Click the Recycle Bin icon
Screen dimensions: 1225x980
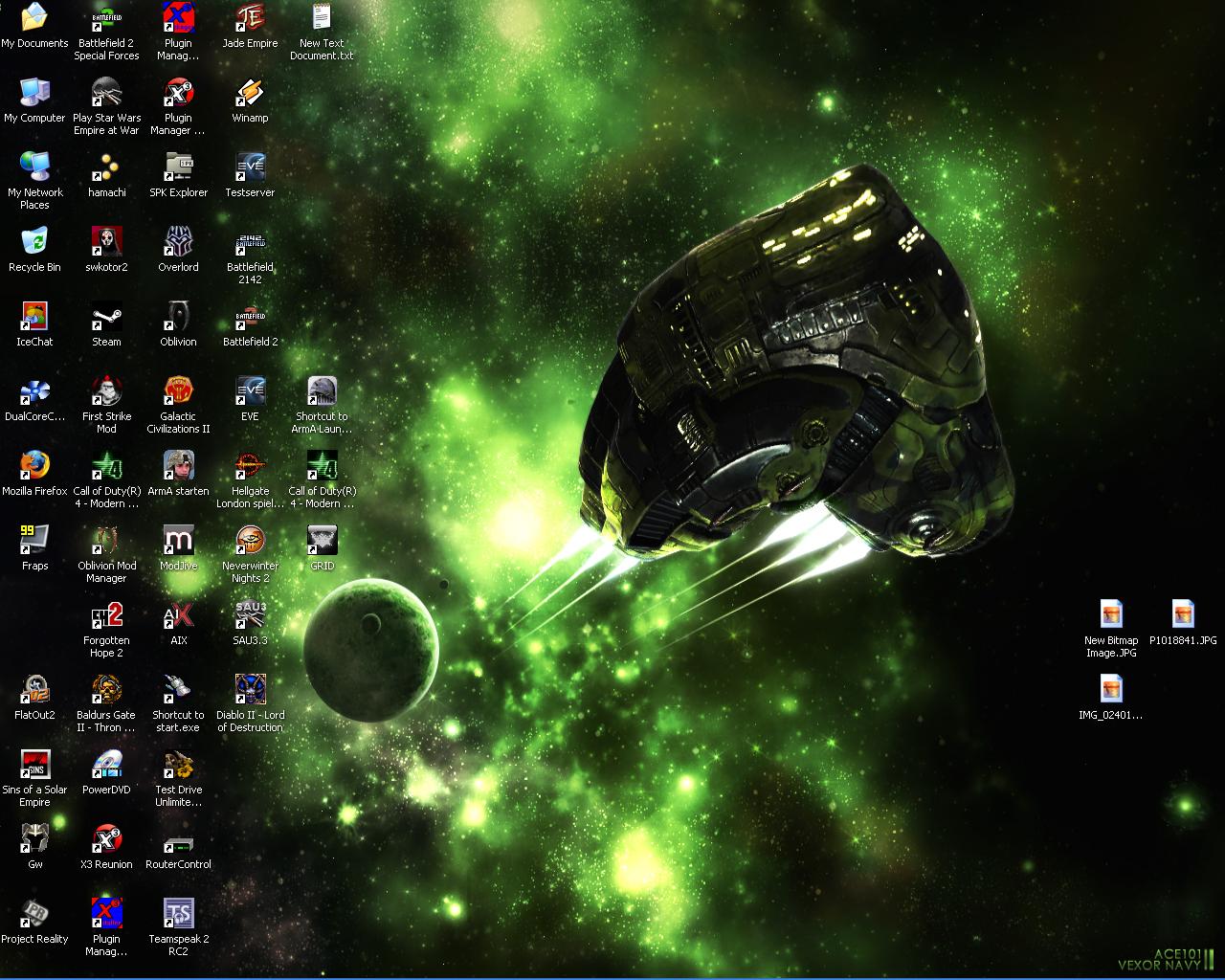pos(34,242)
